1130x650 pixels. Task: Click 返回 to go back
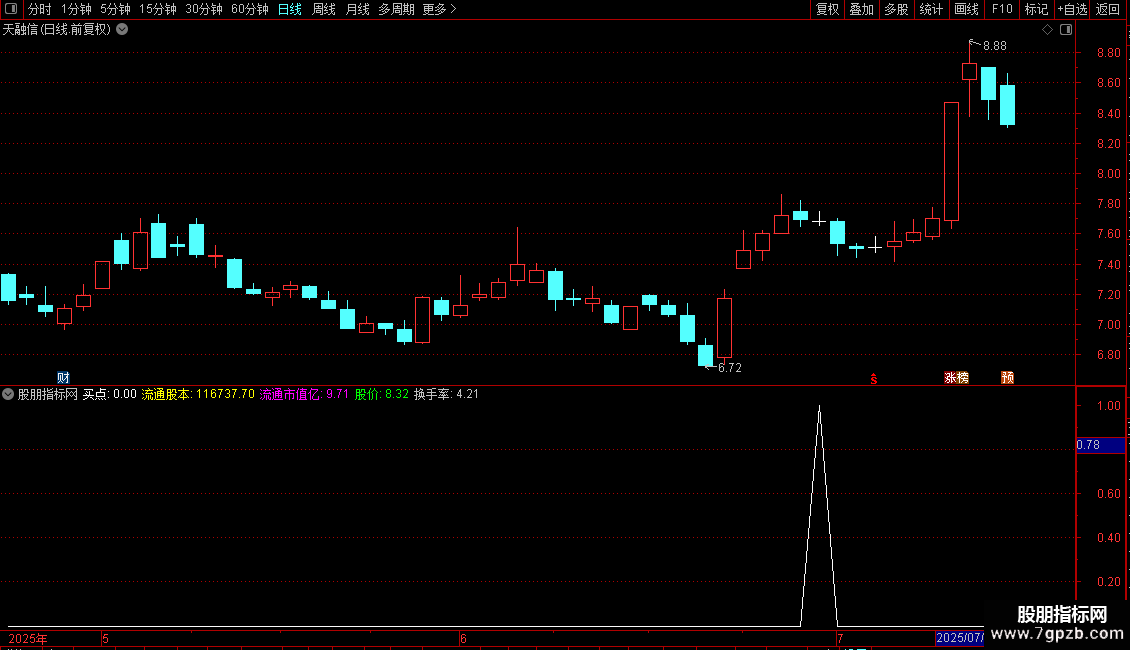pos(1108,9)
